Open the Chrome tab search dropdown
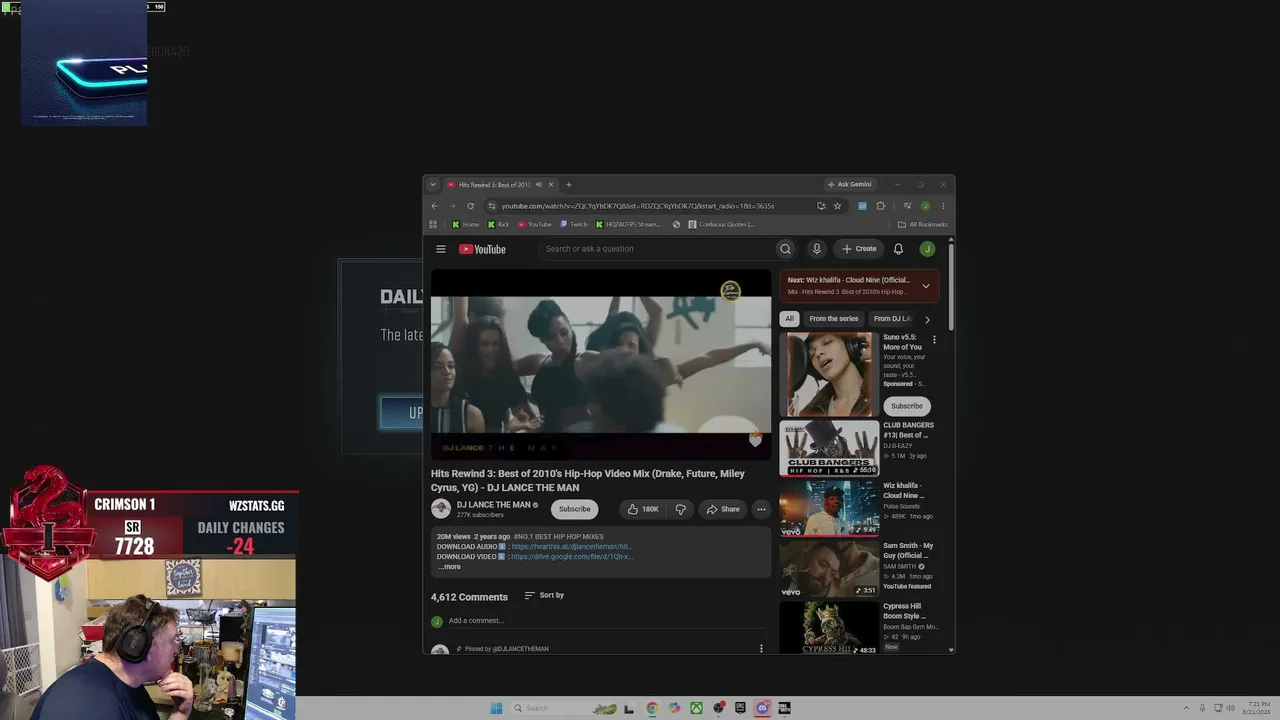 point(432,184)
